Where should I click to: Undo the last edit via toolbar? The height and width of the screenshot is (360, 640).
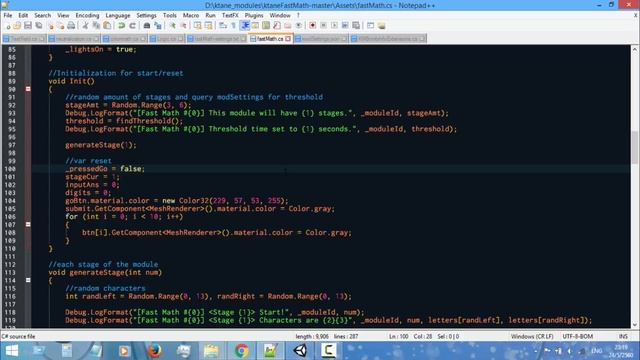(x=121, y=26)
